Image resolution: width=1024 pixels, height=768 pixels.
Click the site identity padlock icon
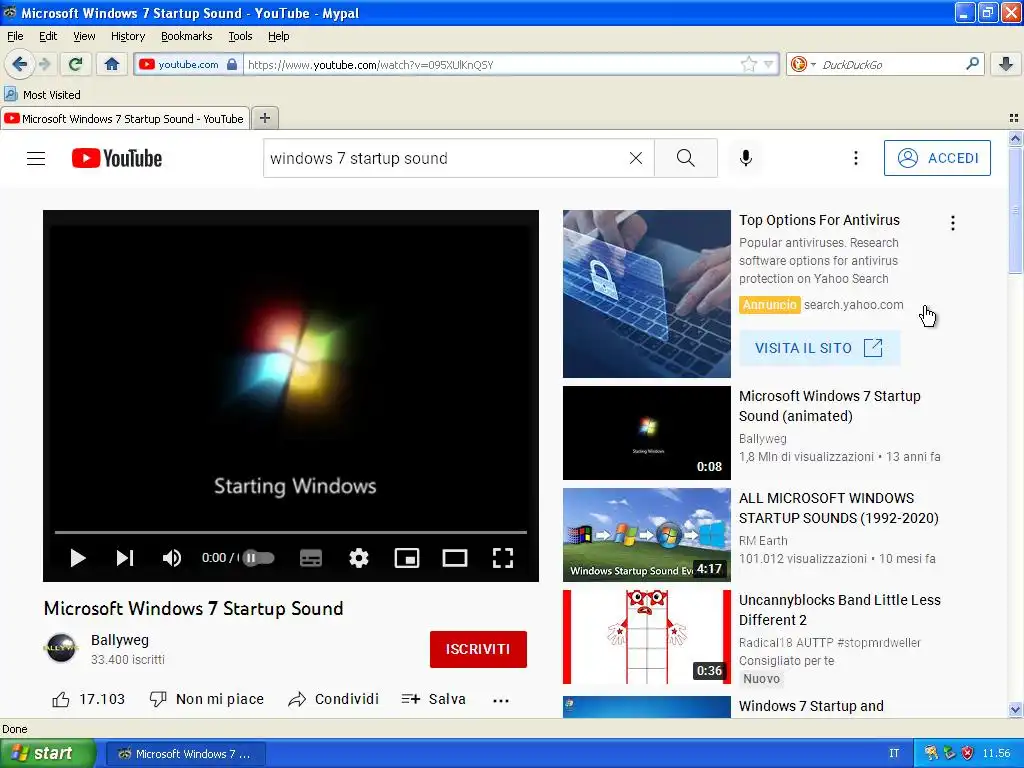[x=232, y=64]
